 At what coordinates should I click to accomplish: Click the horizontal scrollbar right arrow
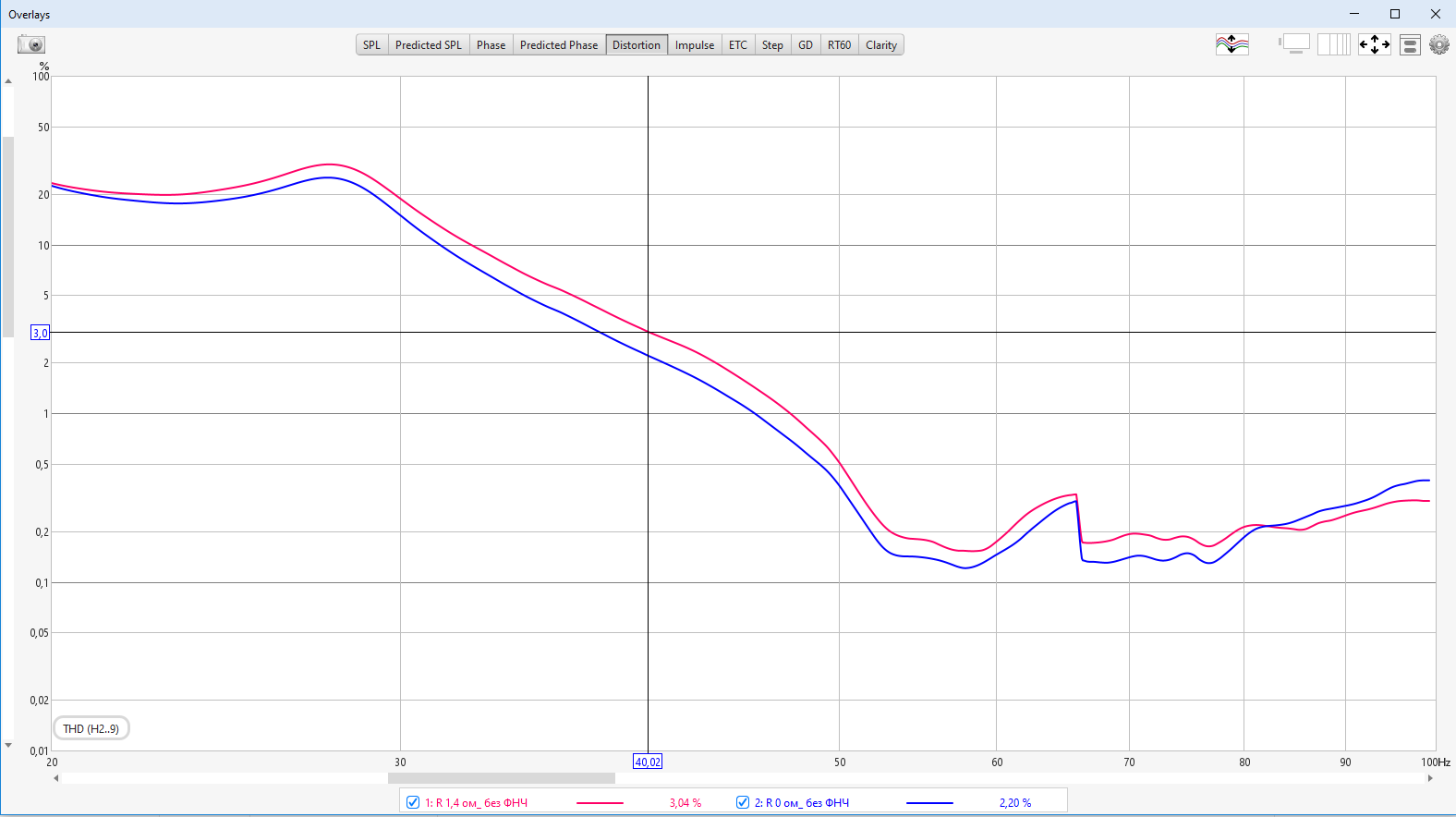1430,778
